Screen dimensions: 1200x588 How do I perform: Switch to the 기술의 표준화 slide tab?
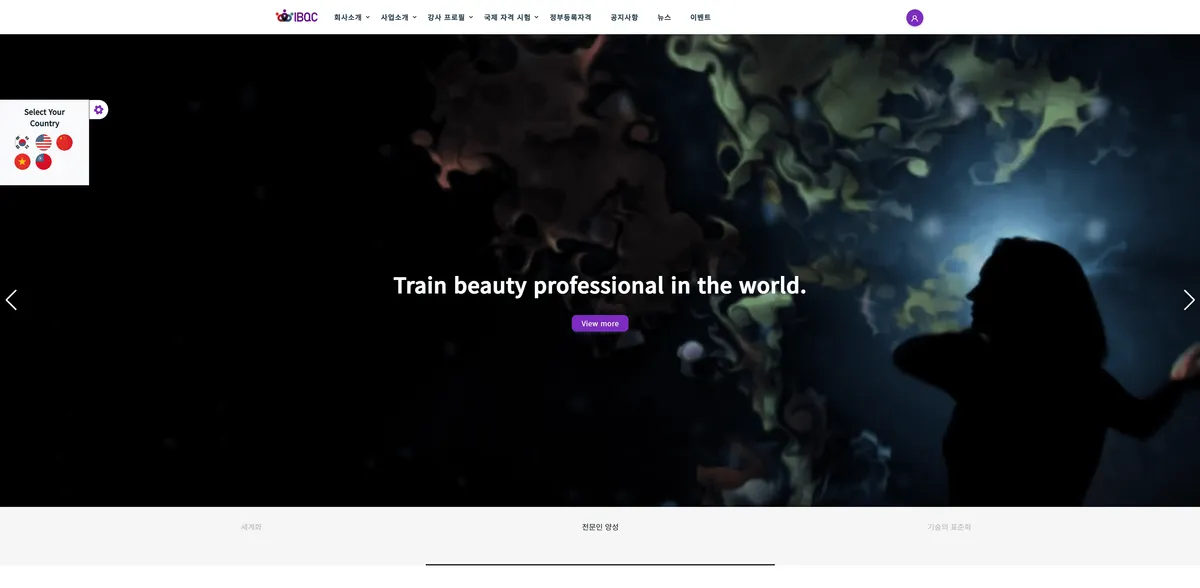tap(949, 527)
